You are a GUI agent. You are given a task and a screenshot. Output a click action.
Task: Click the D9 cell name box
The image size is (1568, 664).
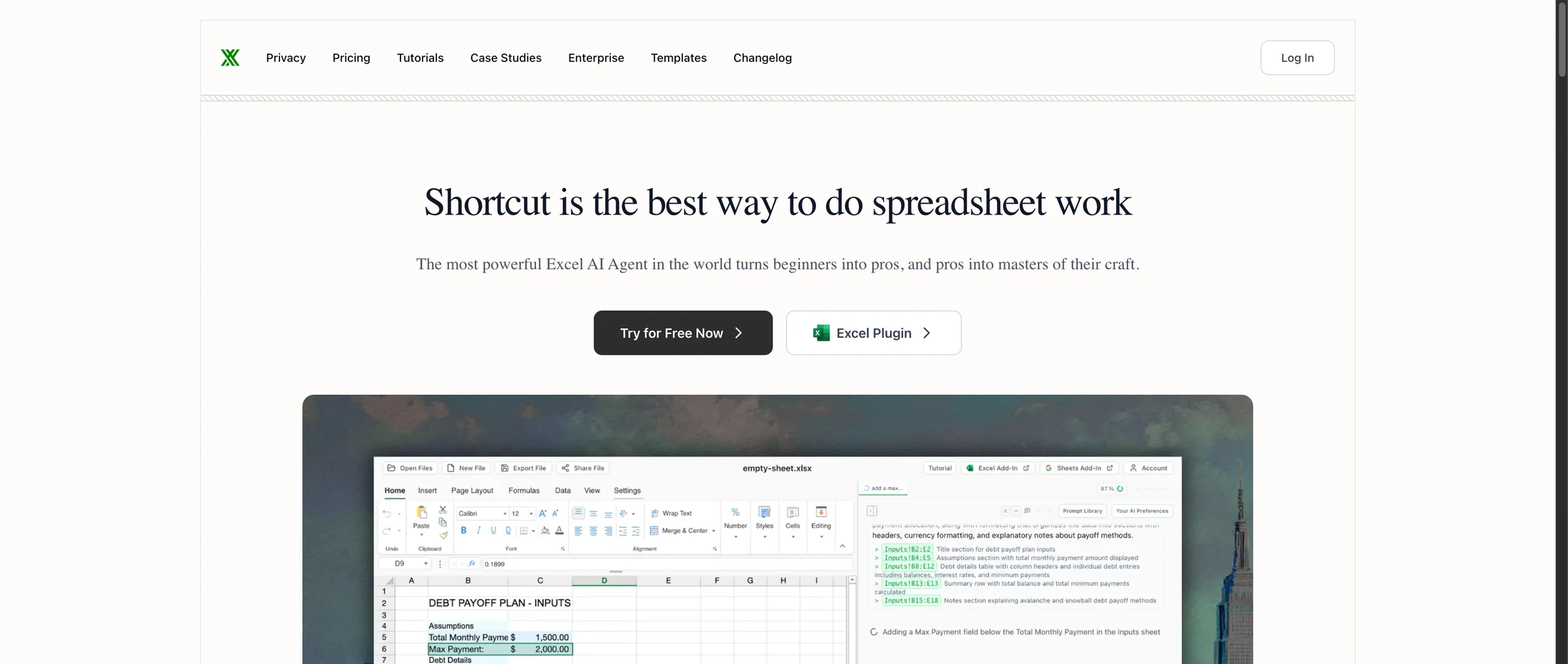404,564
